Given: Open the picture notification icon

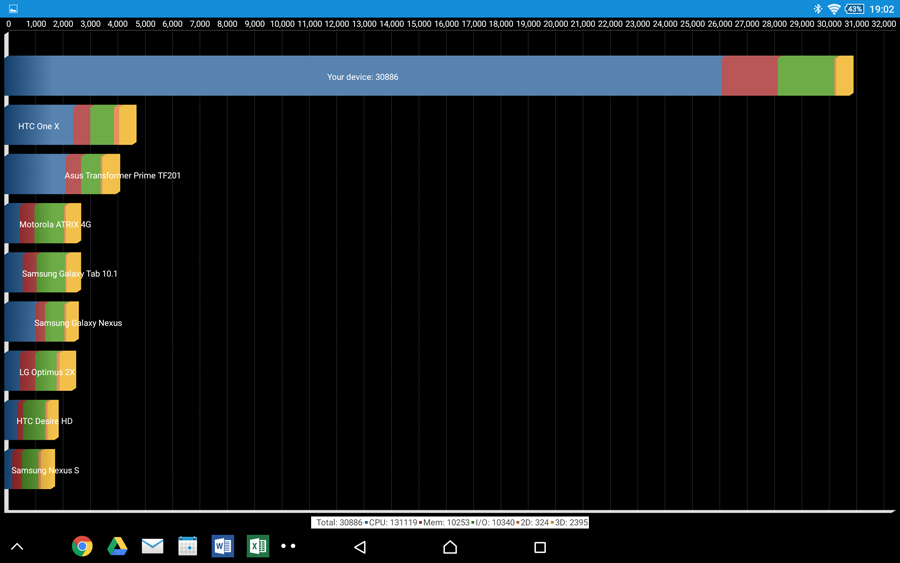Looking at the screenshot, I should [x=13, y=9].
